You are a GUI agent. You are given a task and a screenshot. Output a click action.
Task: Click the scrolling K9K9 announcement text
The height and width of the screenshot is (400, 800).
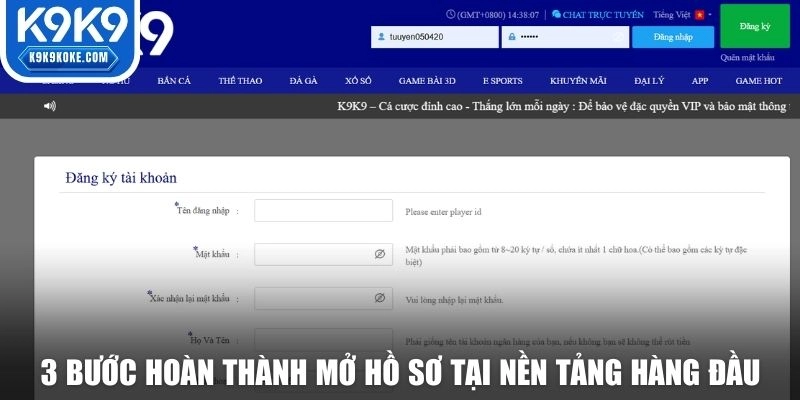563,106
